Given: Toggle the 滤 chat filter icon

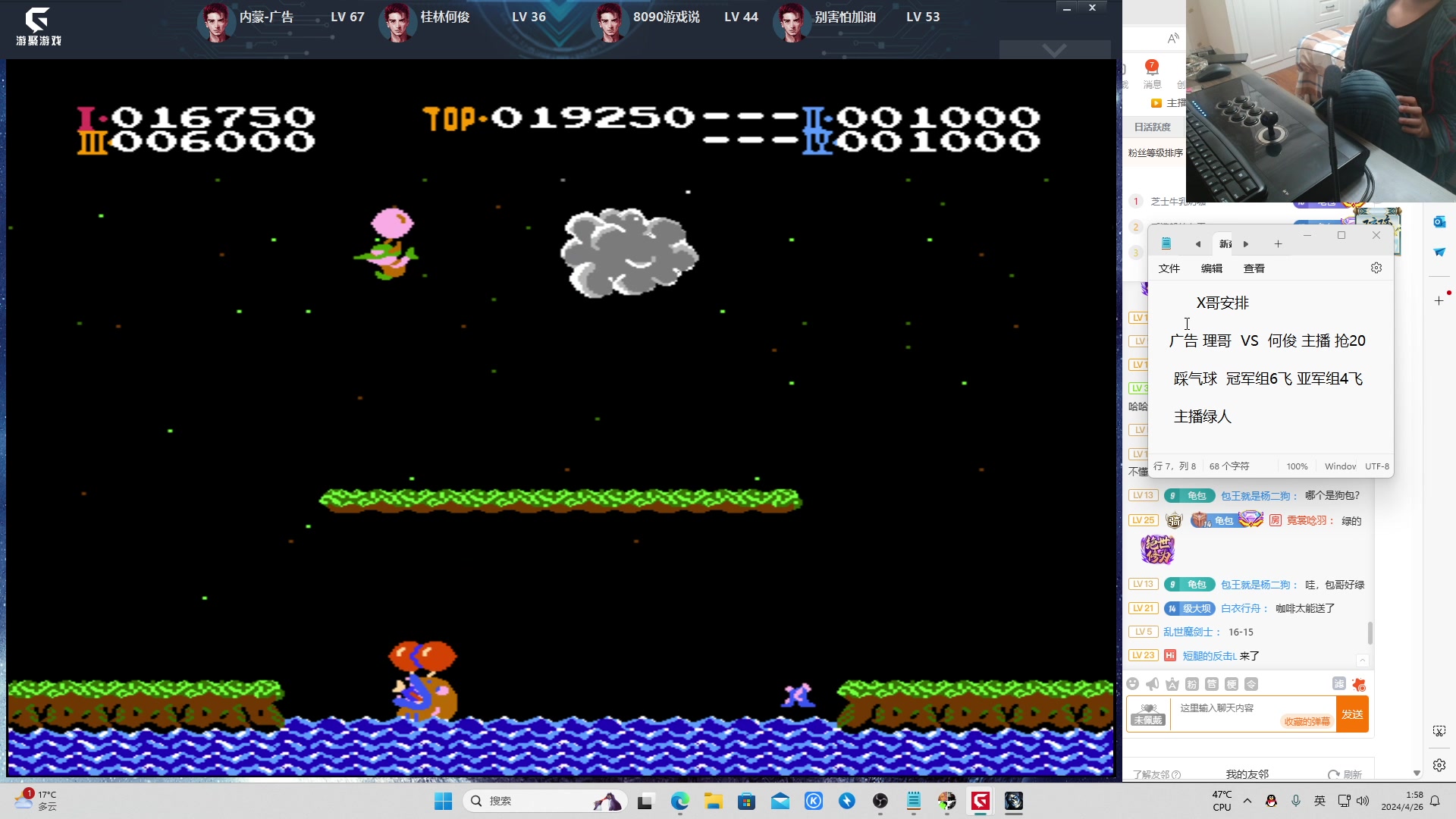Looking at the screenshot, I should click(1339, 683).
